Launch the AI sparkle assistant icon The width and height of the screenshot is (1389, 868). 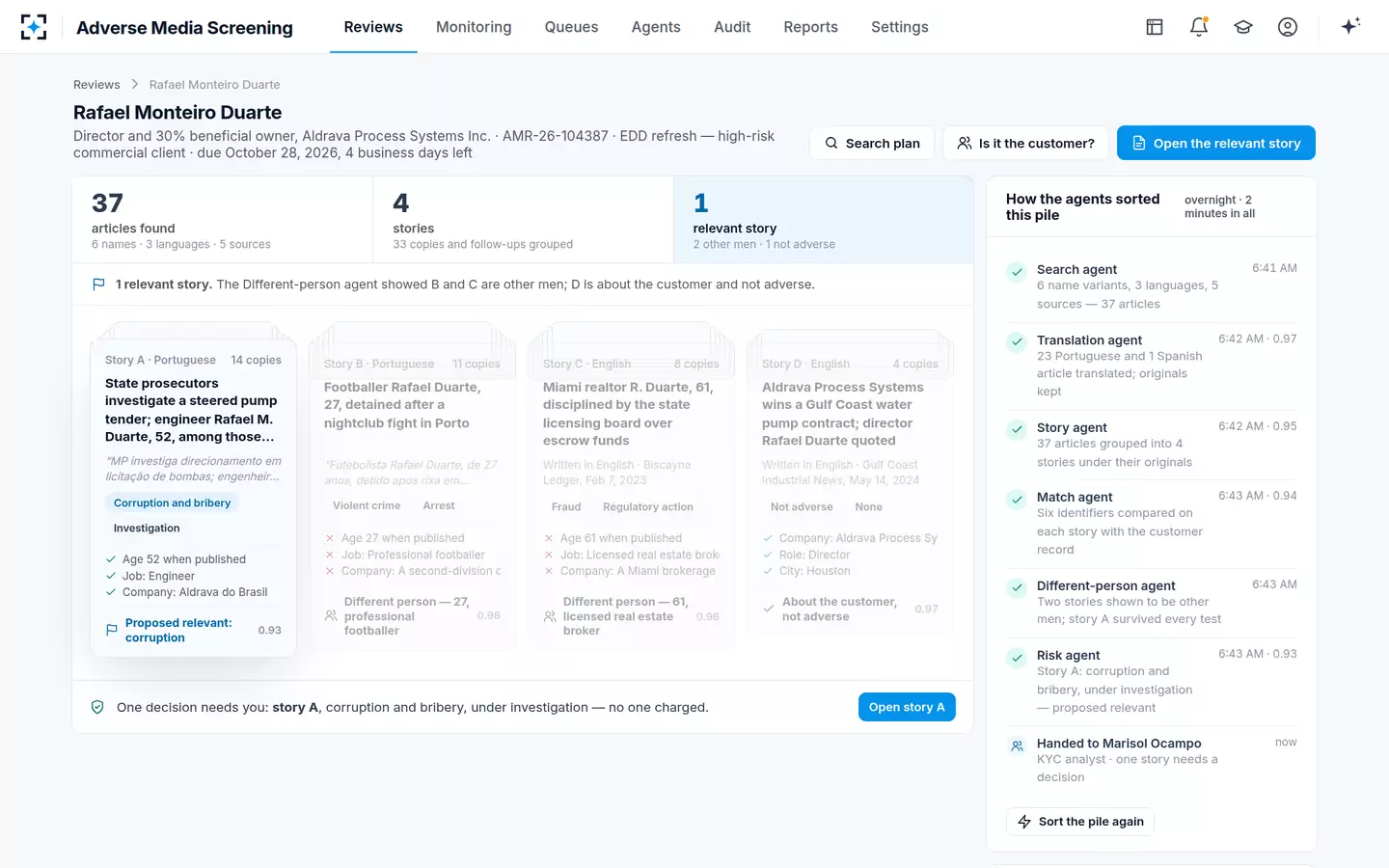(1350, 26)
